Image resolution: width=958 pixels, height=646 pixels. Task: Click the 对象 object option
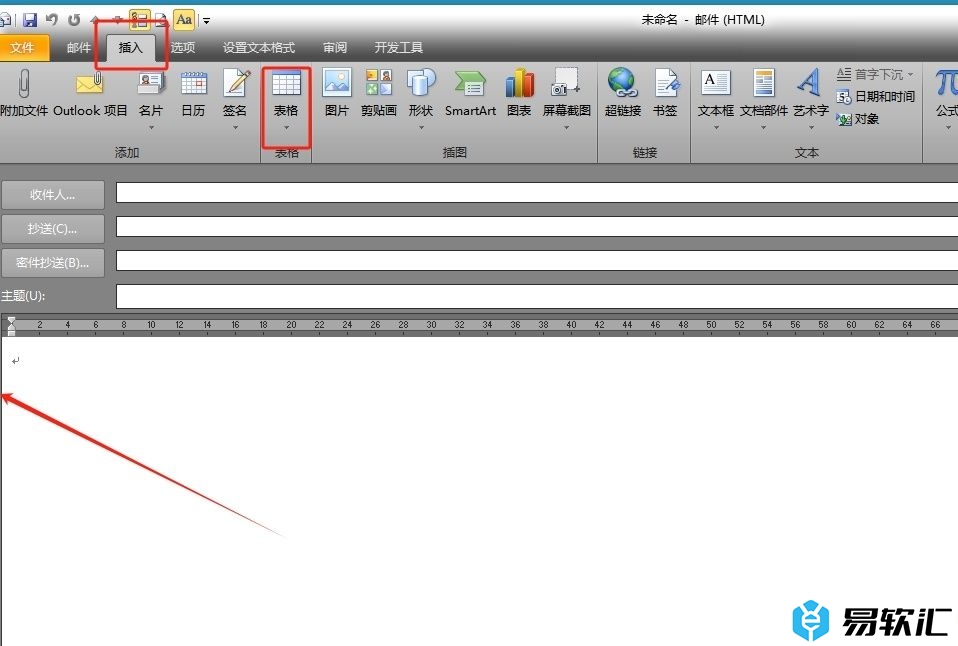[858, 119]
